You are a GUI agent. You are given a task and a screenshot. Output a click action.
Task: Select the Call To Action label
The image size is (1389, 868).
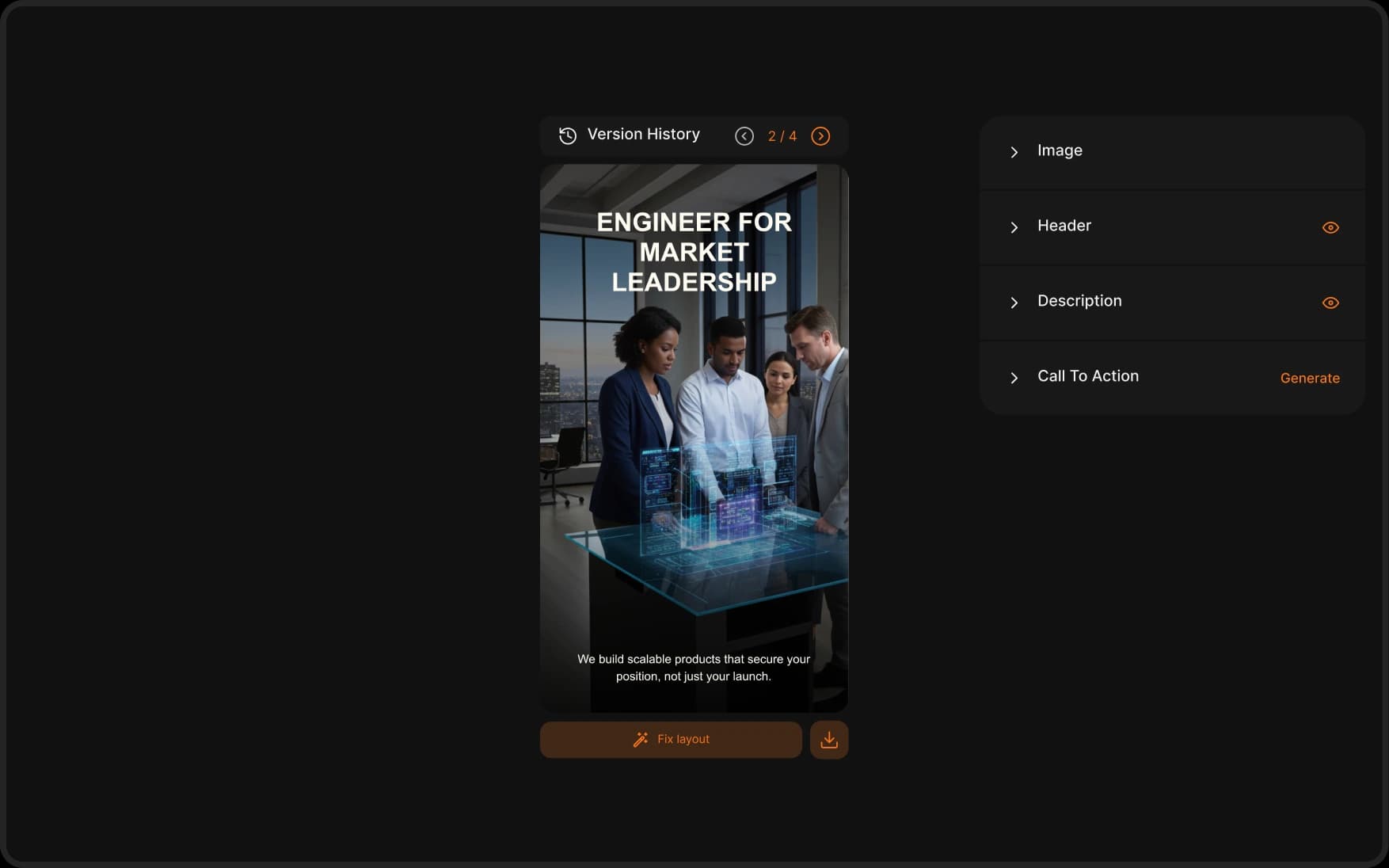[1087, 376]
